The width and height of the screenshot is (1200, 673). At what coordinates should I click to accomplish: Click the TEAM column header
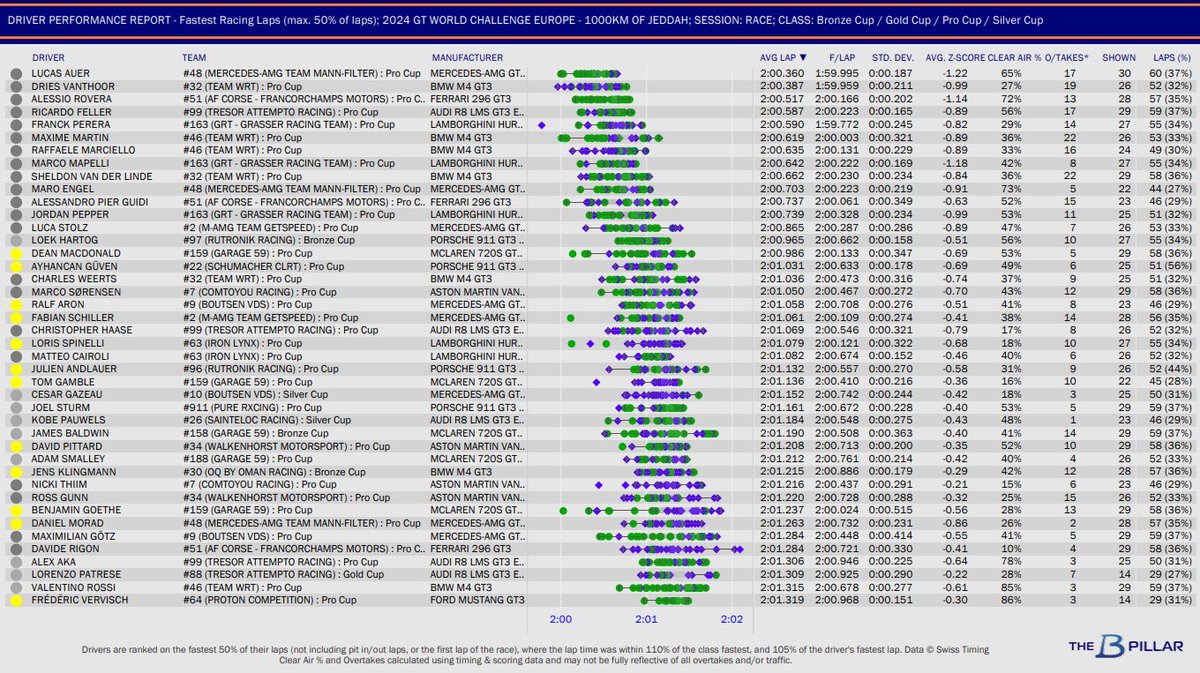(195, 58)
